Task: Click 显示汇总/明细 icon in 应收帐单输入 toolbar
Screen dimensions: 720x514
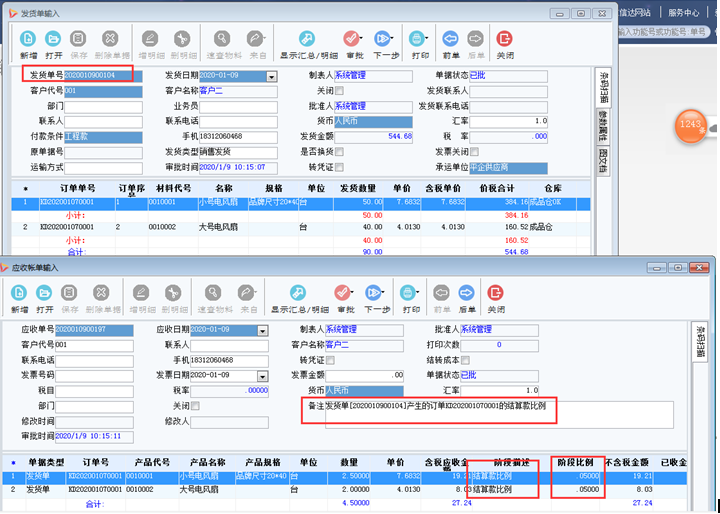Action: [x=298, y=293]
